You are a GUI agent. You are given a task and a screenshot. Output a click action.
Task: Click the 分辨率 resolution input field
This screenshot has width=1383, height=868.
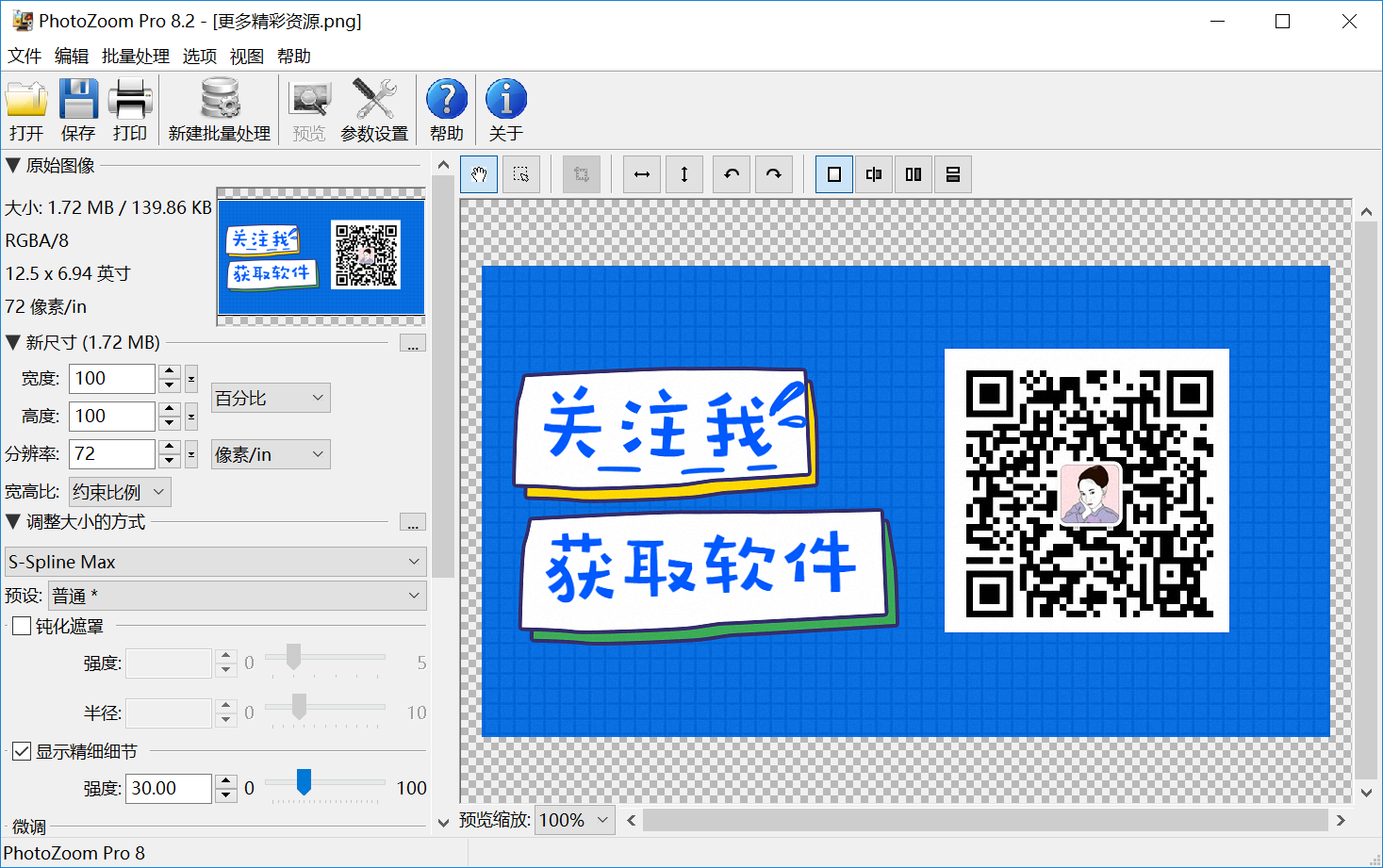[112, 454]
